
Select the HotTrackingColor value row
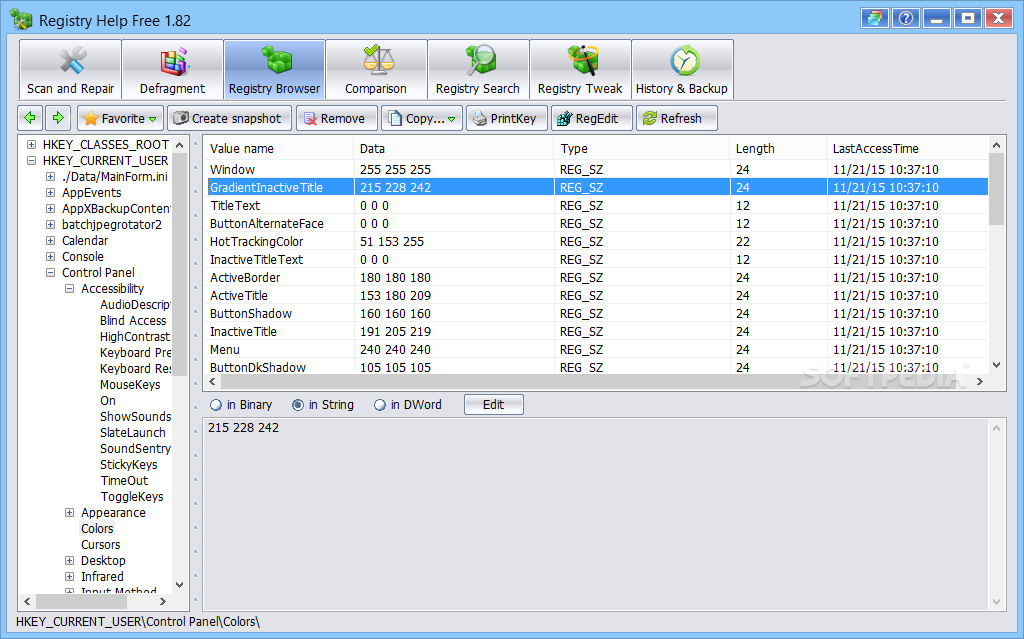596,241
